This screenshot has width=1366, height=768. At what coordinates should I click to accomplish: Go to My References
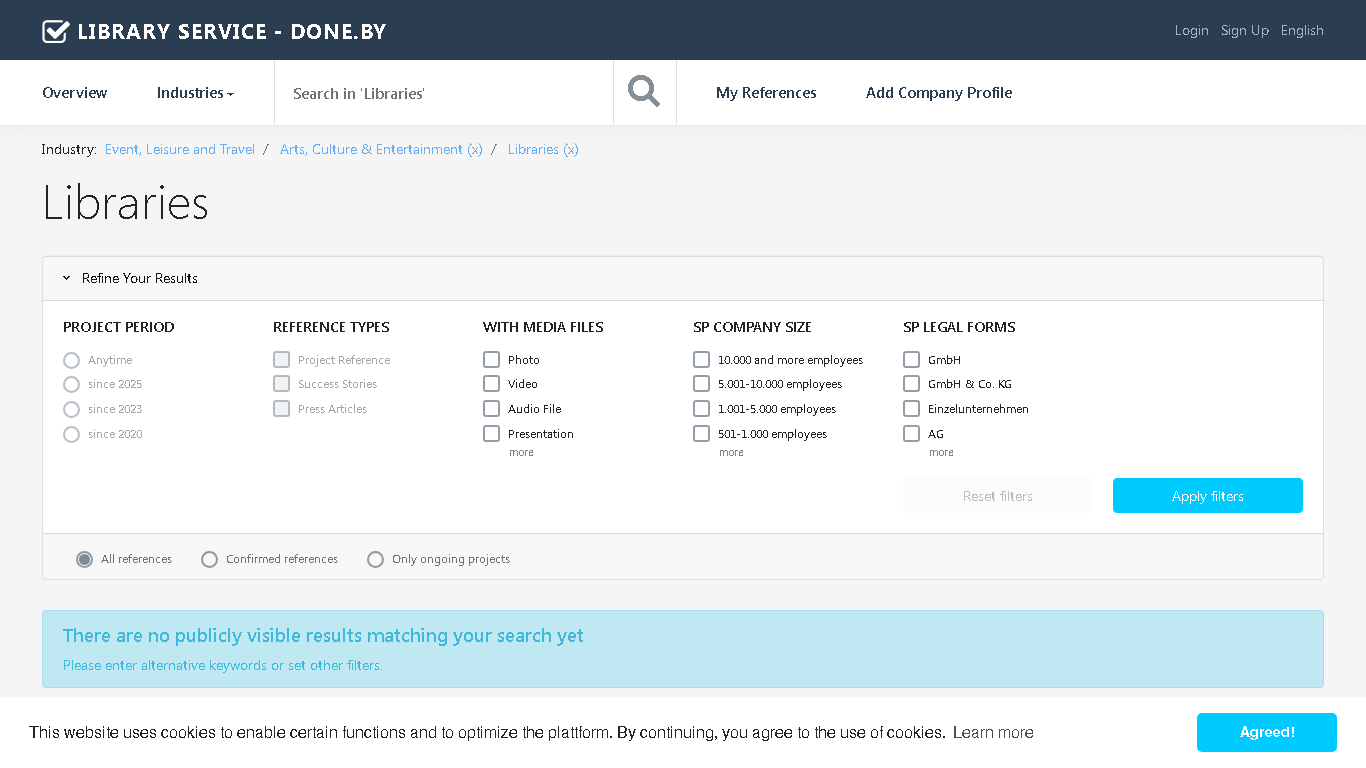(766, 93)
